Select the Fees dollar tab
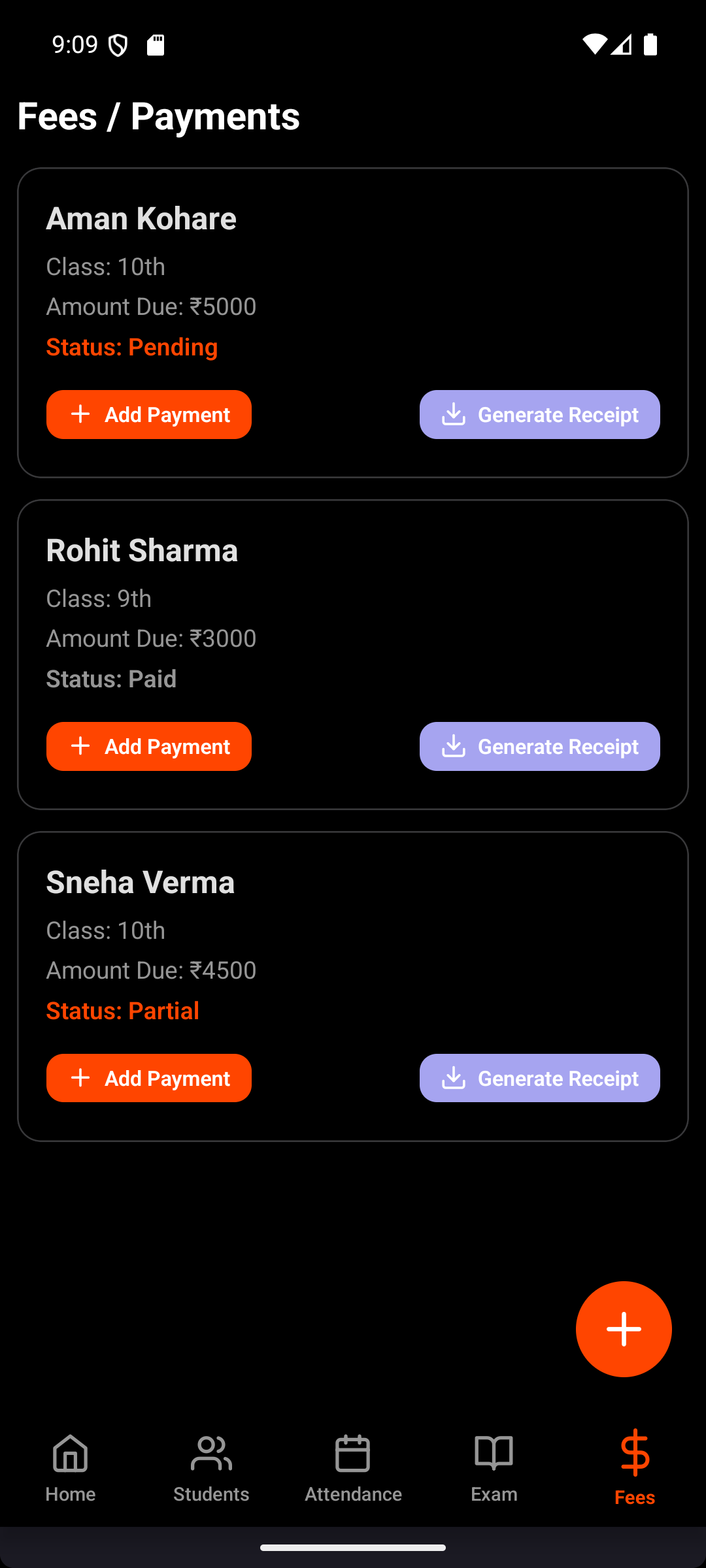706x1568 pixels. (x=635, y=1467)
